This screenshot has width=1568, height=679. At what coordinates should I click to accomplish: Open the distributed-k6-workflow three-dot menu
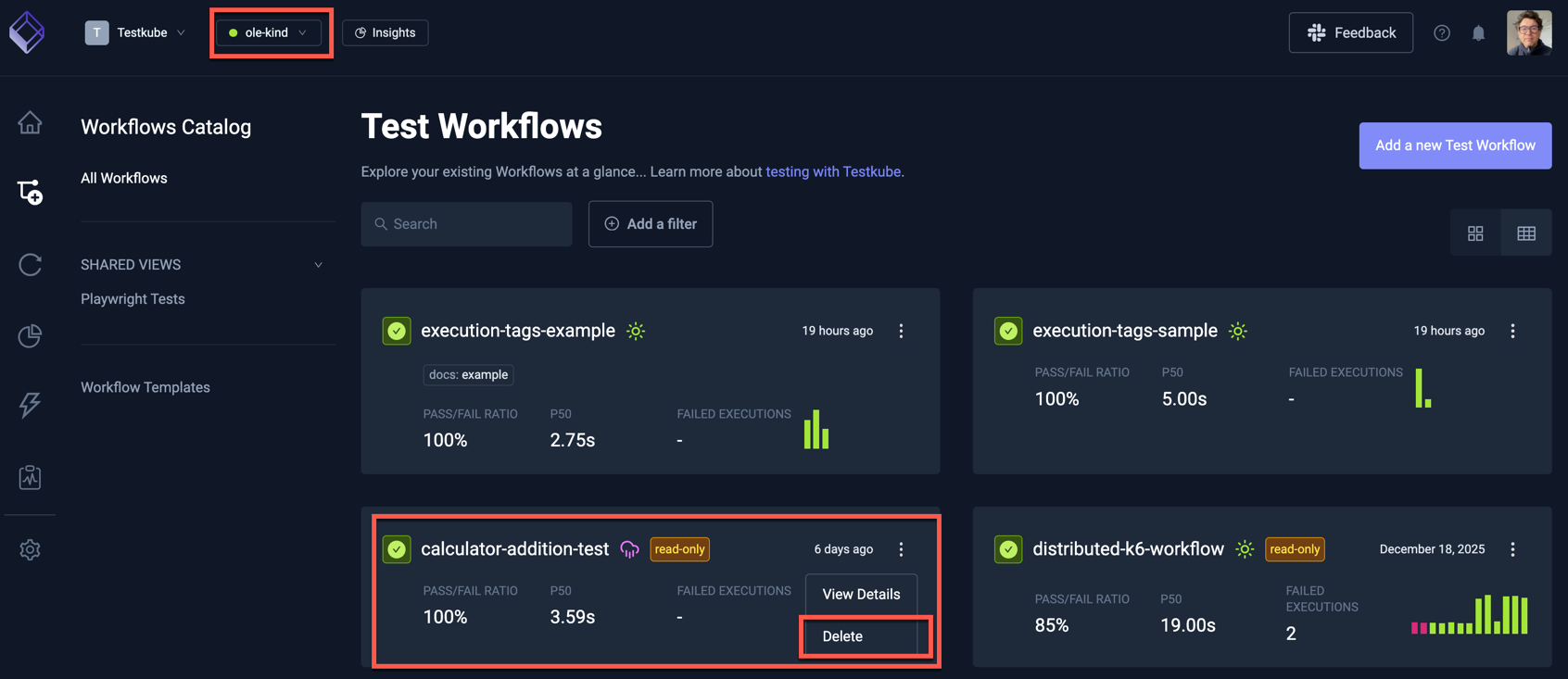point(1512,549)
